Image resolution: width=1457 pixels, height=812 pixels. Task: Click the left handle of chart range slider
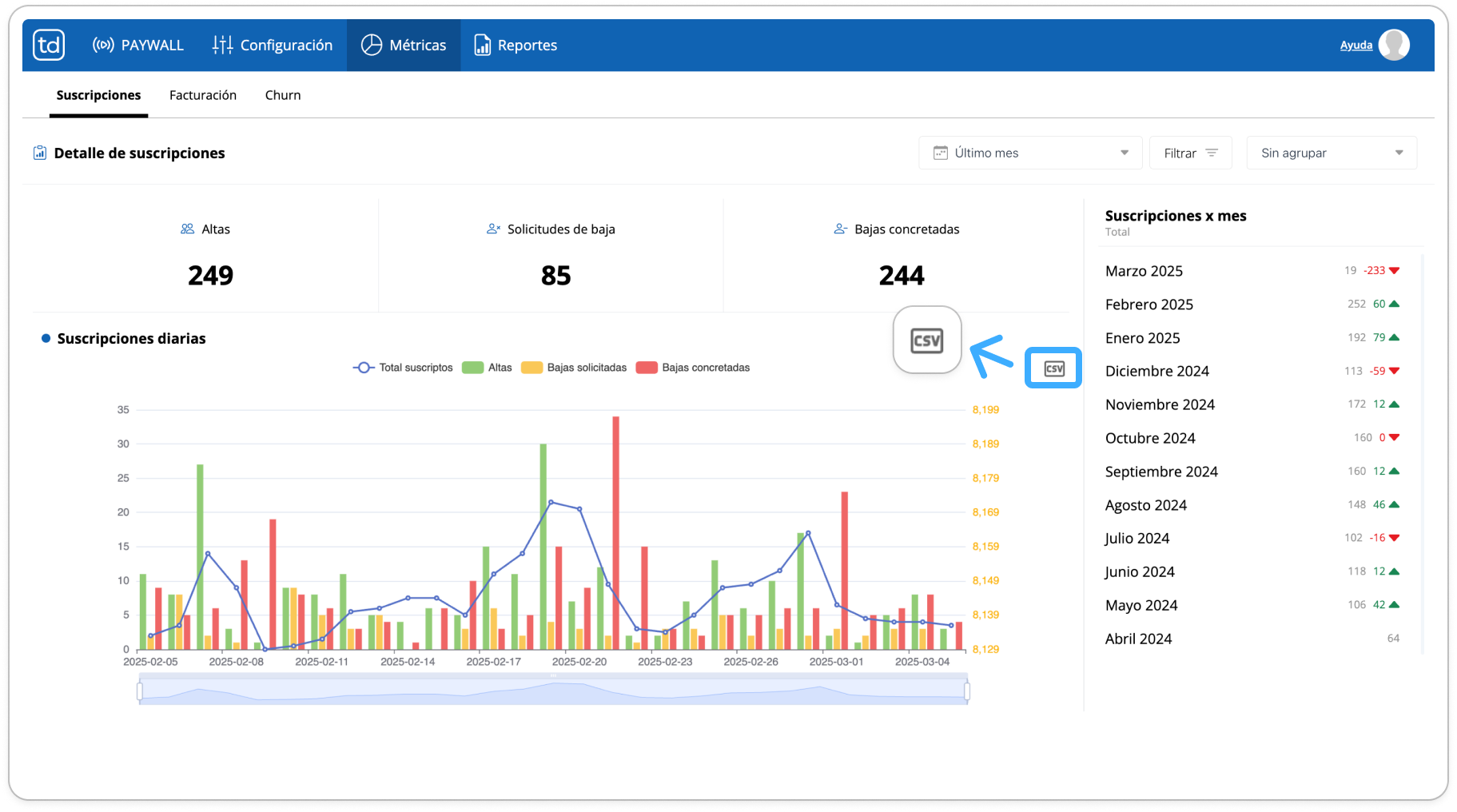point(140,691)
